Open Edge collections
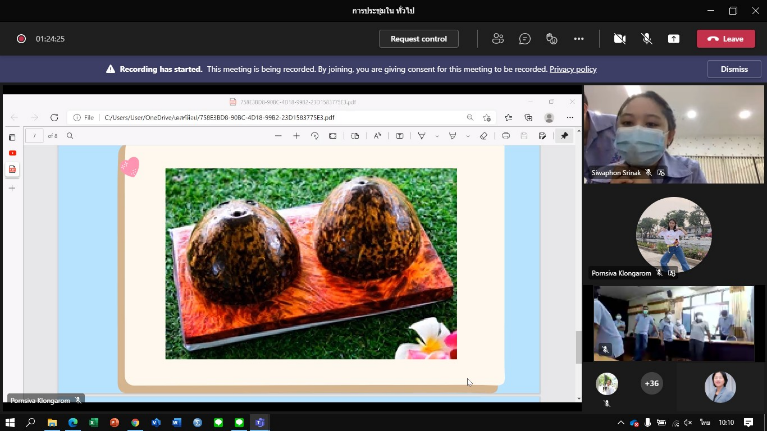This screenshot has height=431, width=767. 528,117
